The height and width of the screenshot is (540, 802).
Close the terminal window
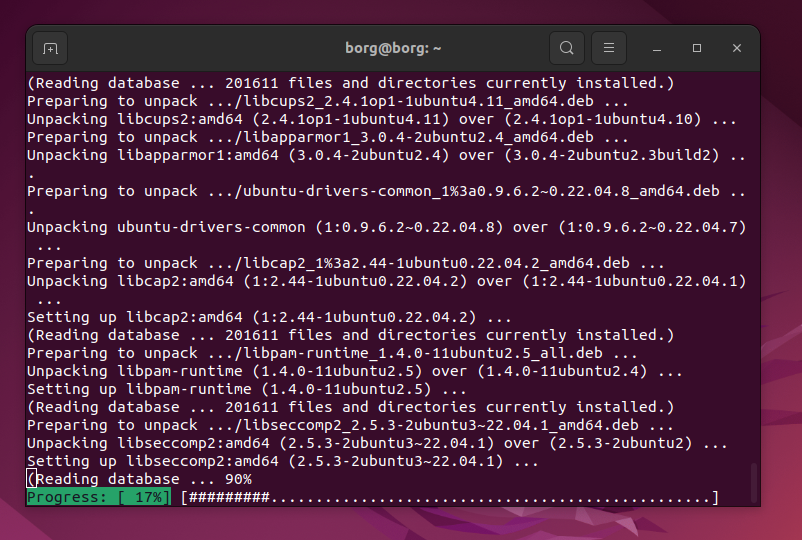pyautogui.click(x=737, y=48)
